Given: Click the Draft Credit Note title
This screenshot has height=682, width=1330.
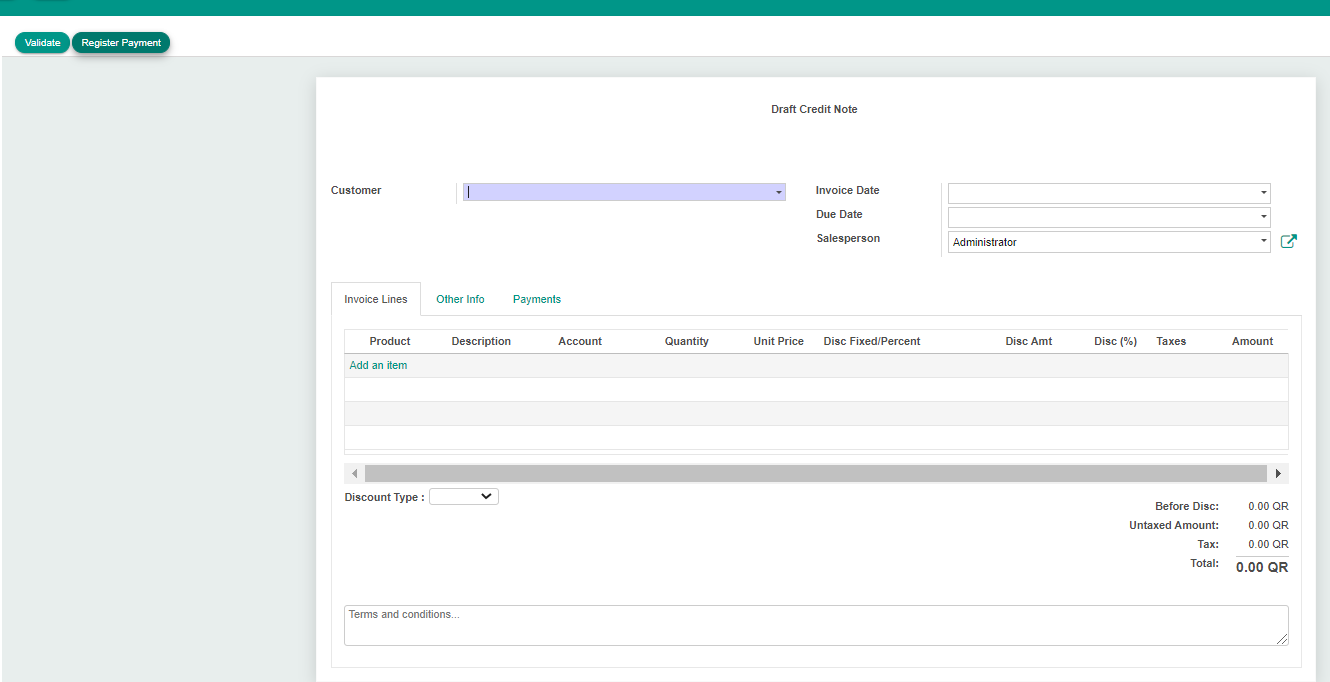Looking at the screenshot, I should [x=814, y=109].
